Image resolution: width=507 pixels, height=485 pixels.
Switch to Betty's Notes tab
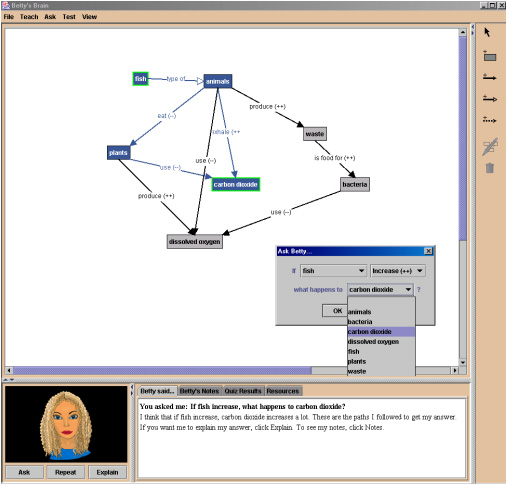(199, 391)
